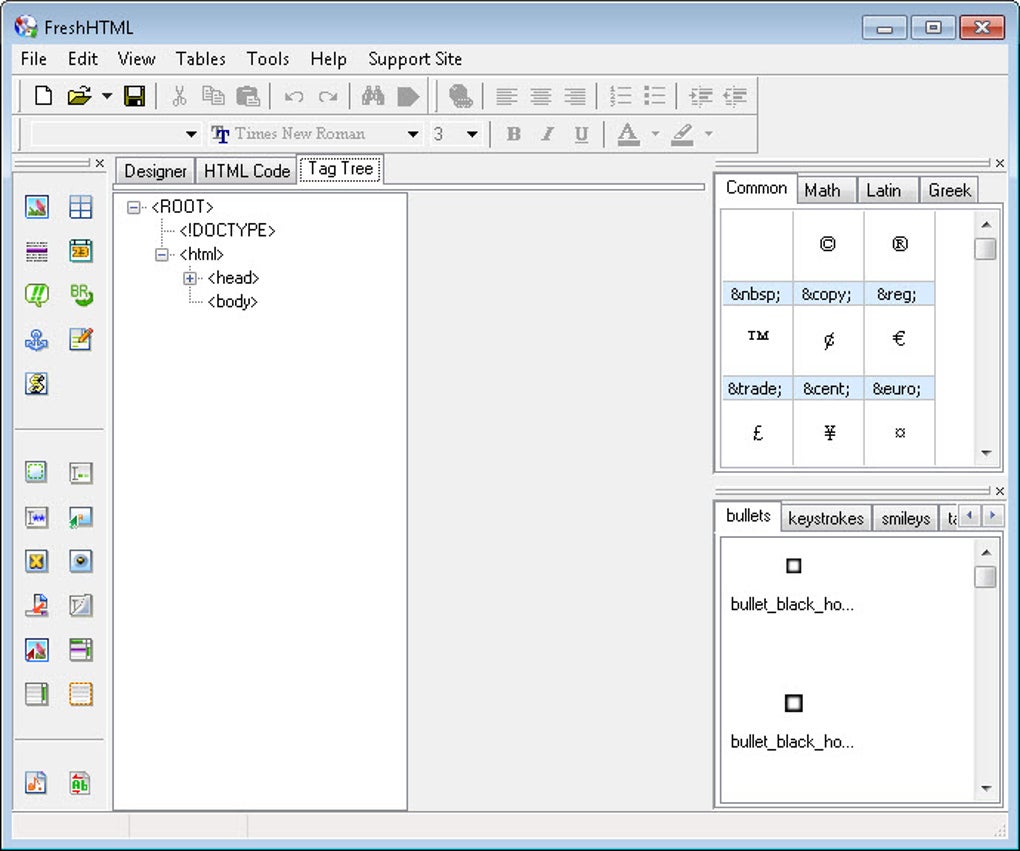Switch to the Designer tab
This screenshot has width=1020, height=851.
[x=155, y=171]
